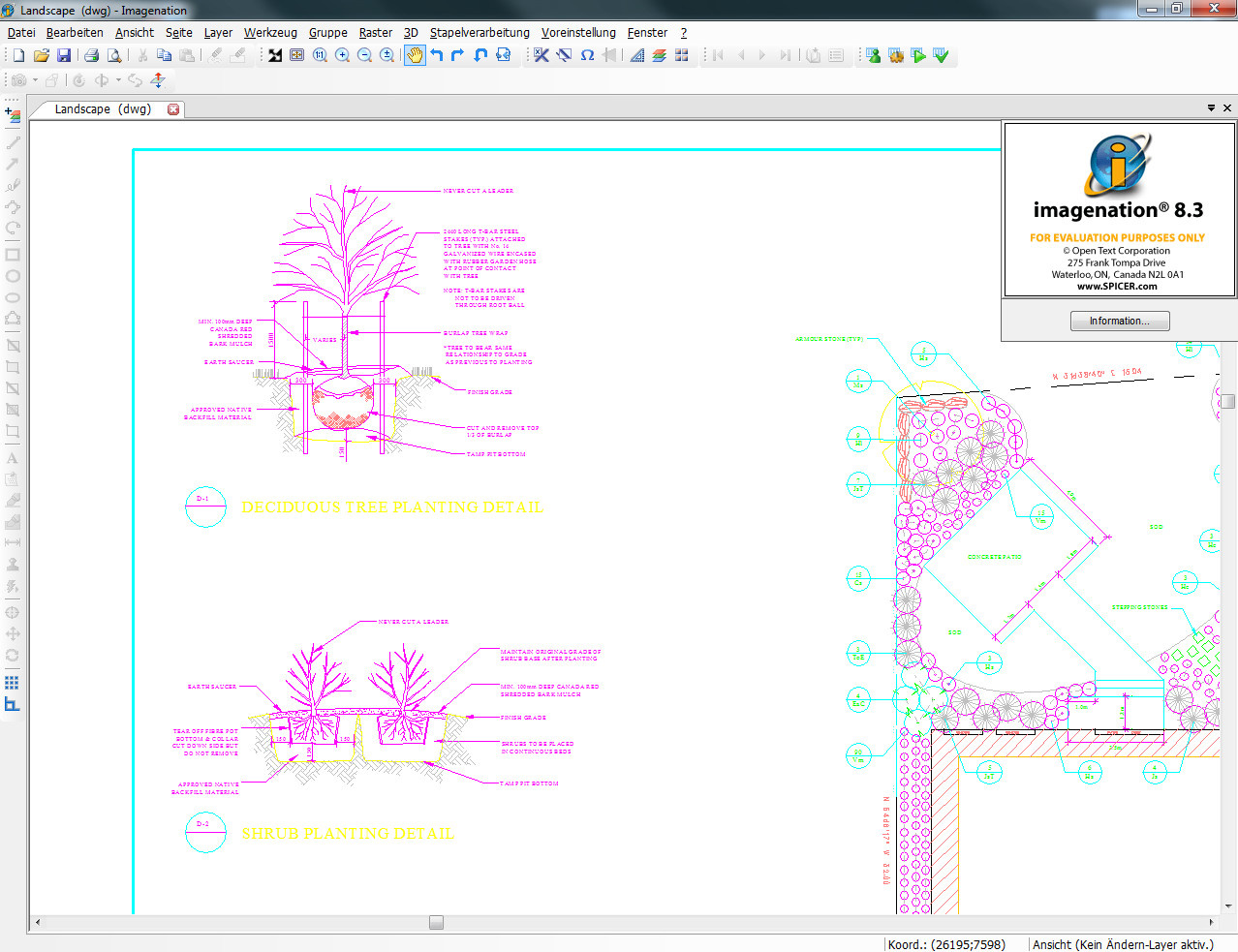Click the Omega symbol icon
Image resolution: width=1238 pixels, height=952 pixels.
coord(587,55)
